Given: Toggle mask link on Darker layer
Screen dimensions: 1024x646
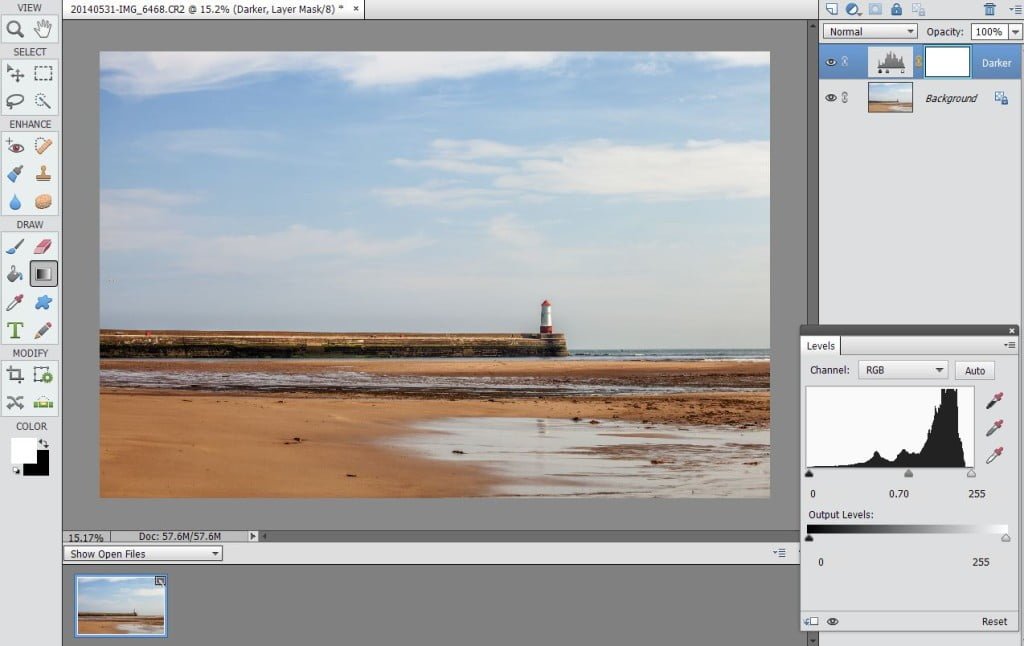Looking at the screenshot, I should coord(919,62).
